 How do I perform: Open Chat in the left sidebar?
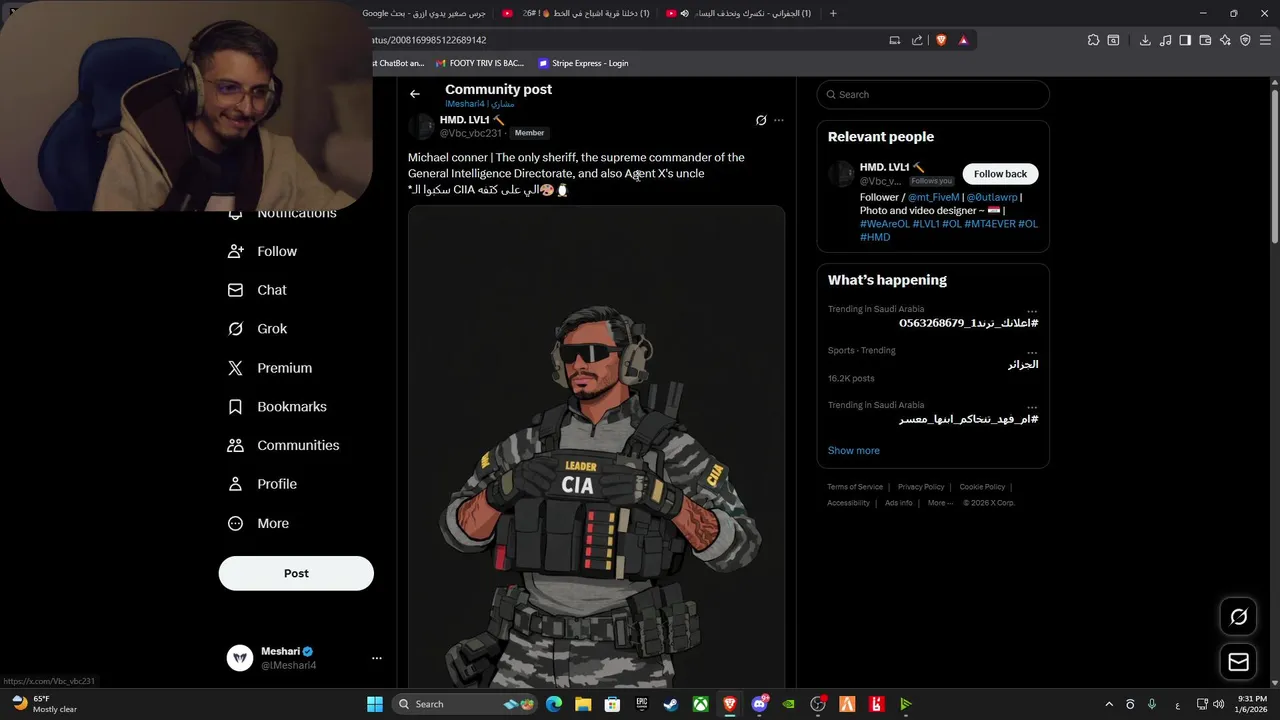pos(258,290)
